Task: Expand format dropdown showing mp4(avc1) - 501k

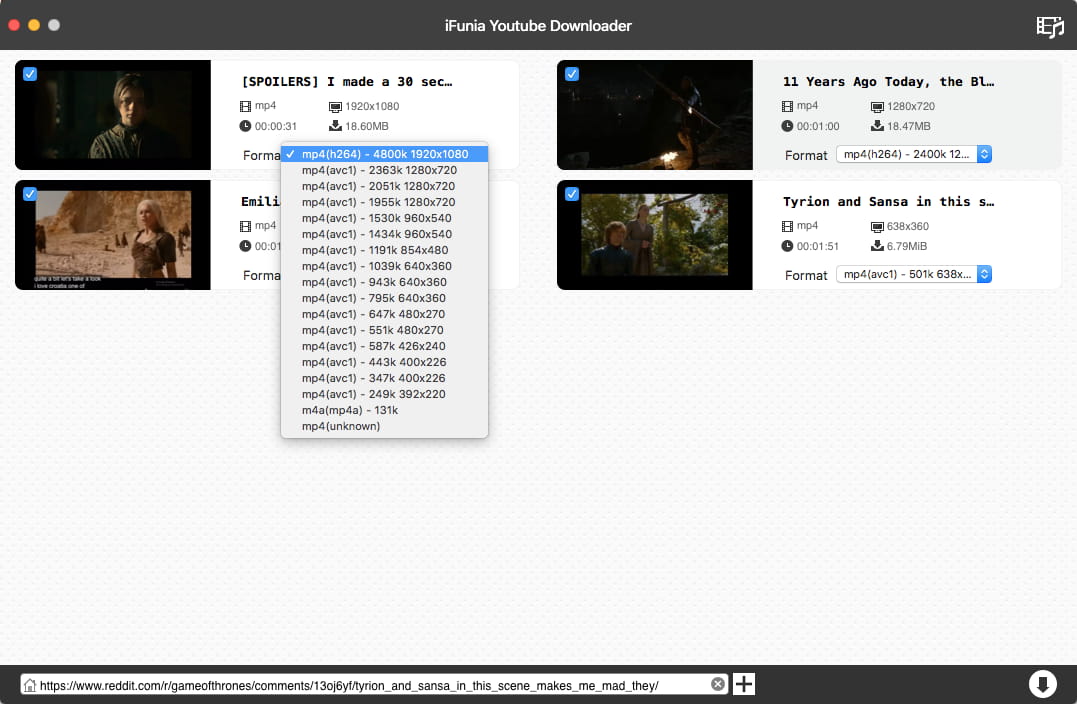Action: [914, 274]
